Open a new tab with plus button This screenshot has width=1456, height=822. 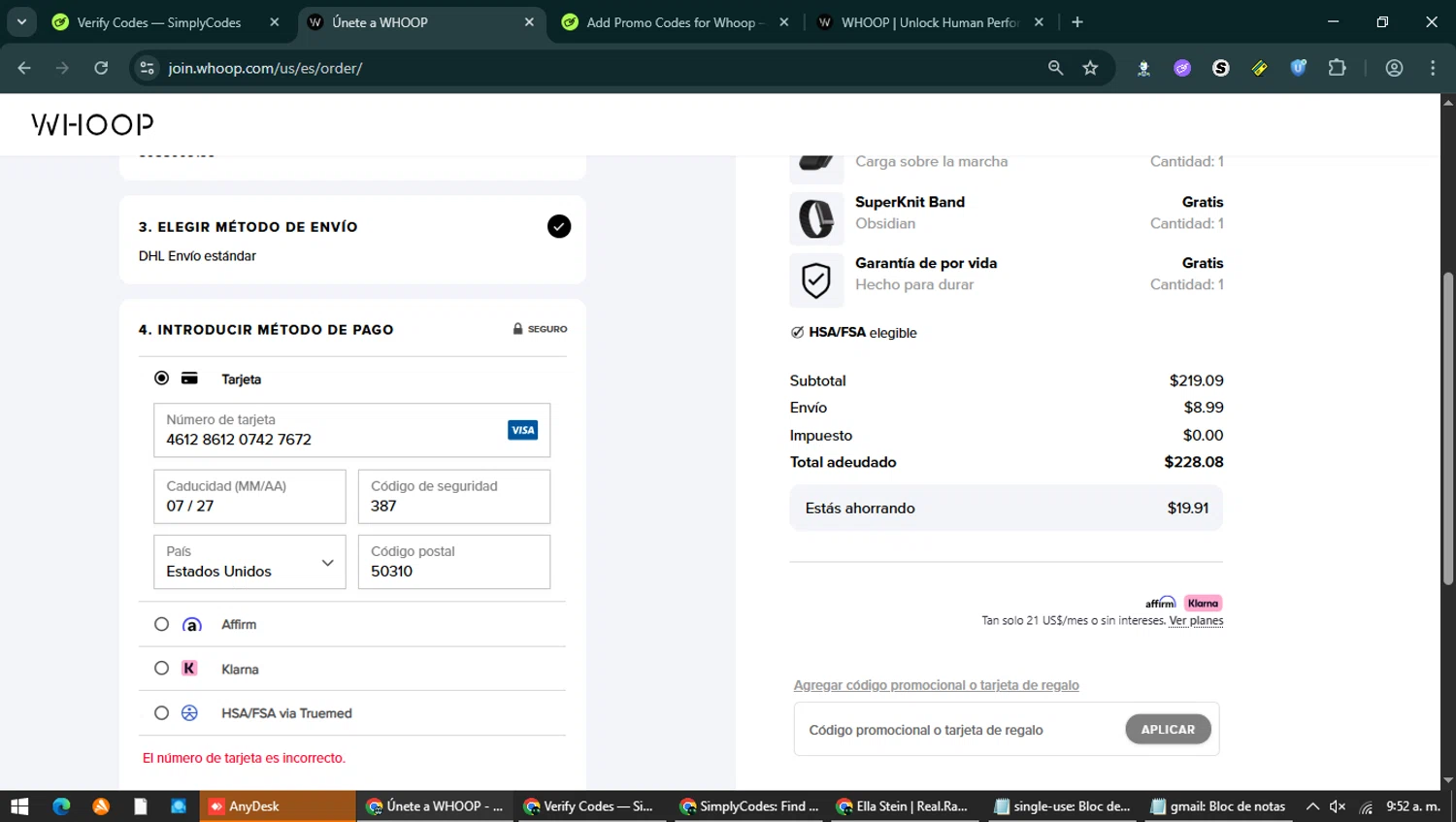1077,21
